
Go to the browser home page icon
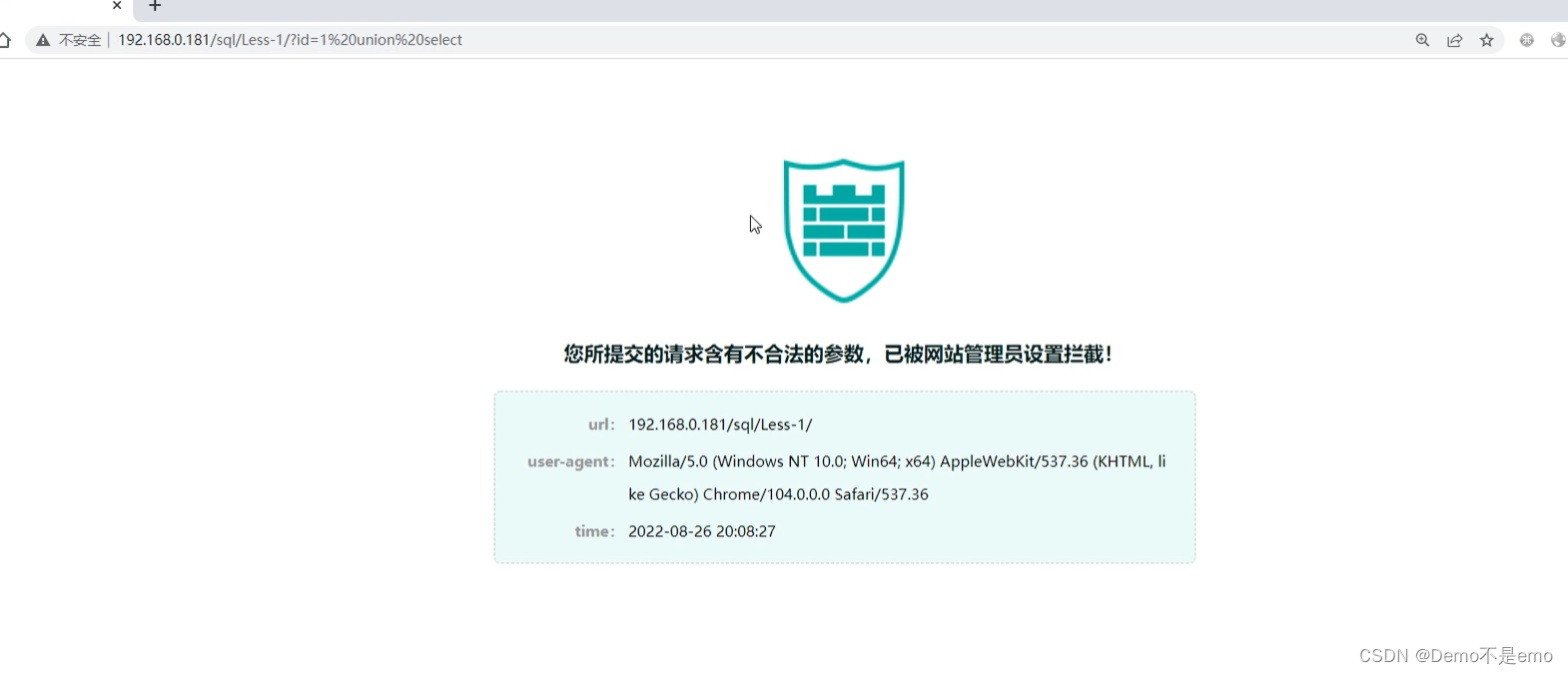tap(5, 40)
